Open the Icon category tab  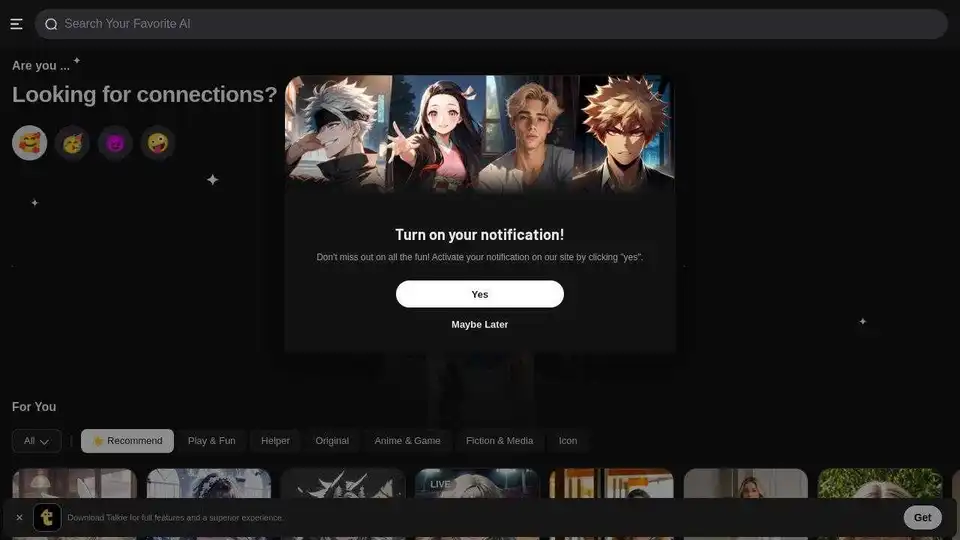[x=568, y=441]
